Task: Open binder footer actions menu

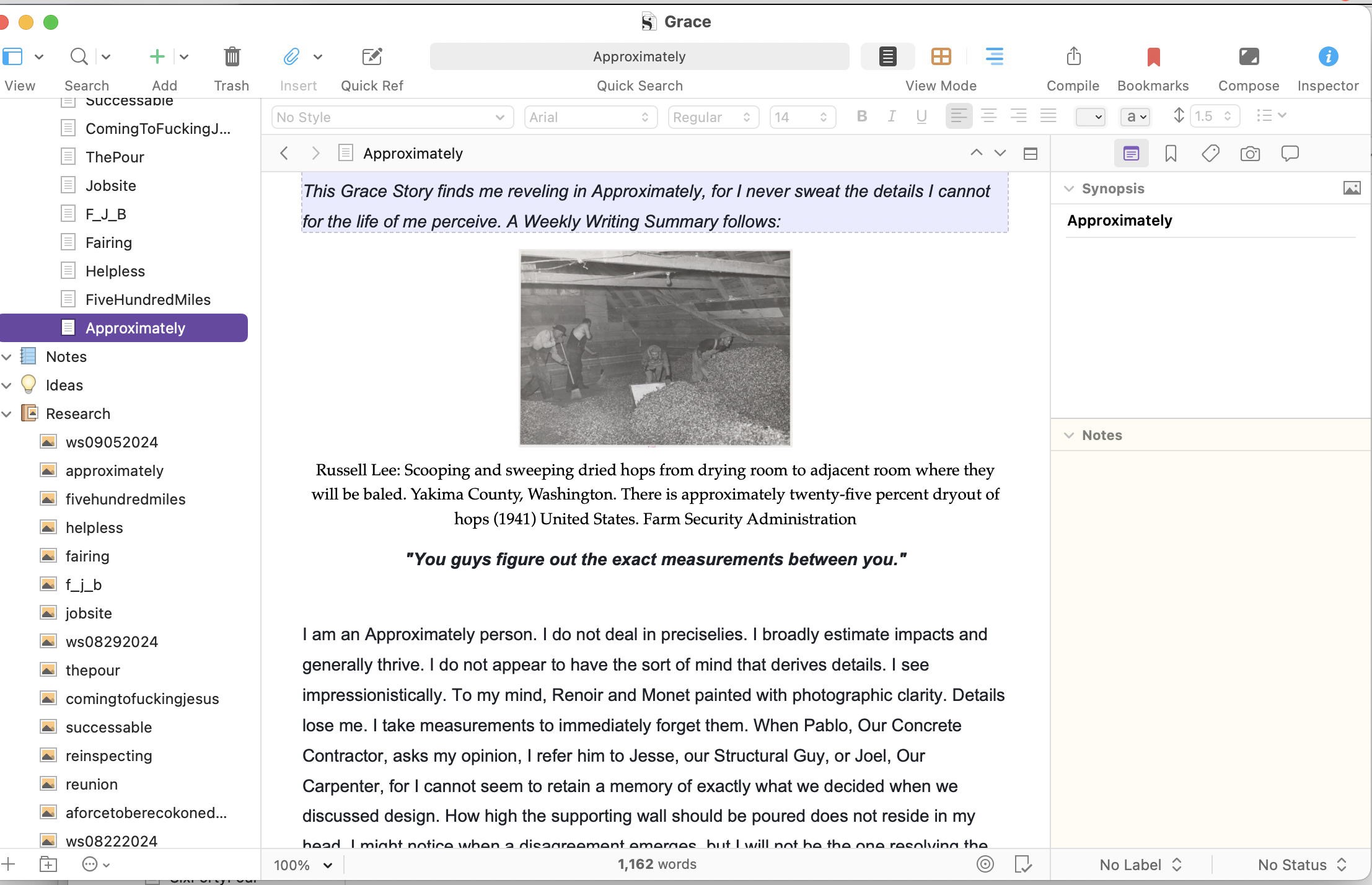Action: [95, 864]
